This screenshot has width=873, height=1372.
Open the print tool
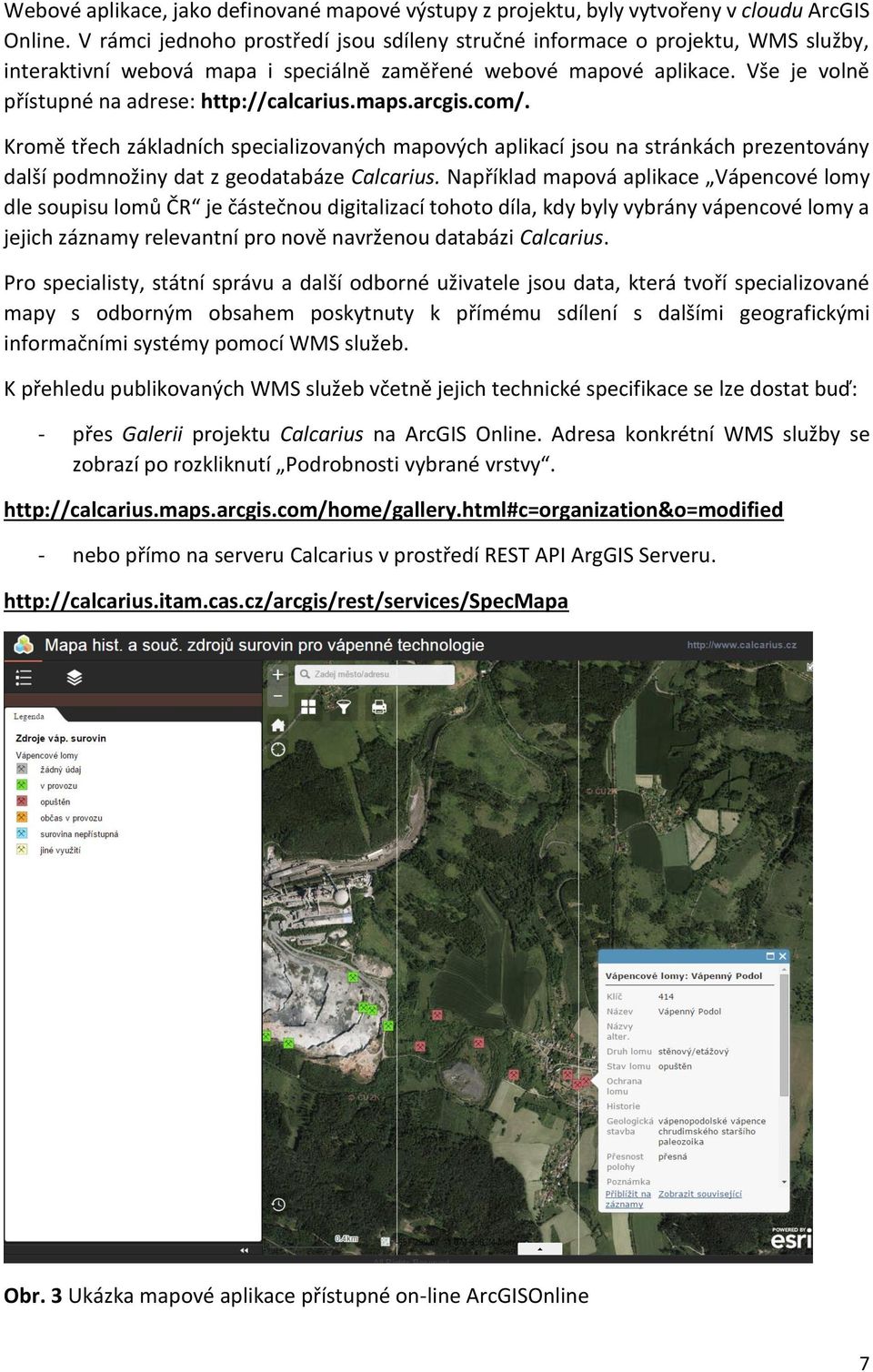pos(379,707)
